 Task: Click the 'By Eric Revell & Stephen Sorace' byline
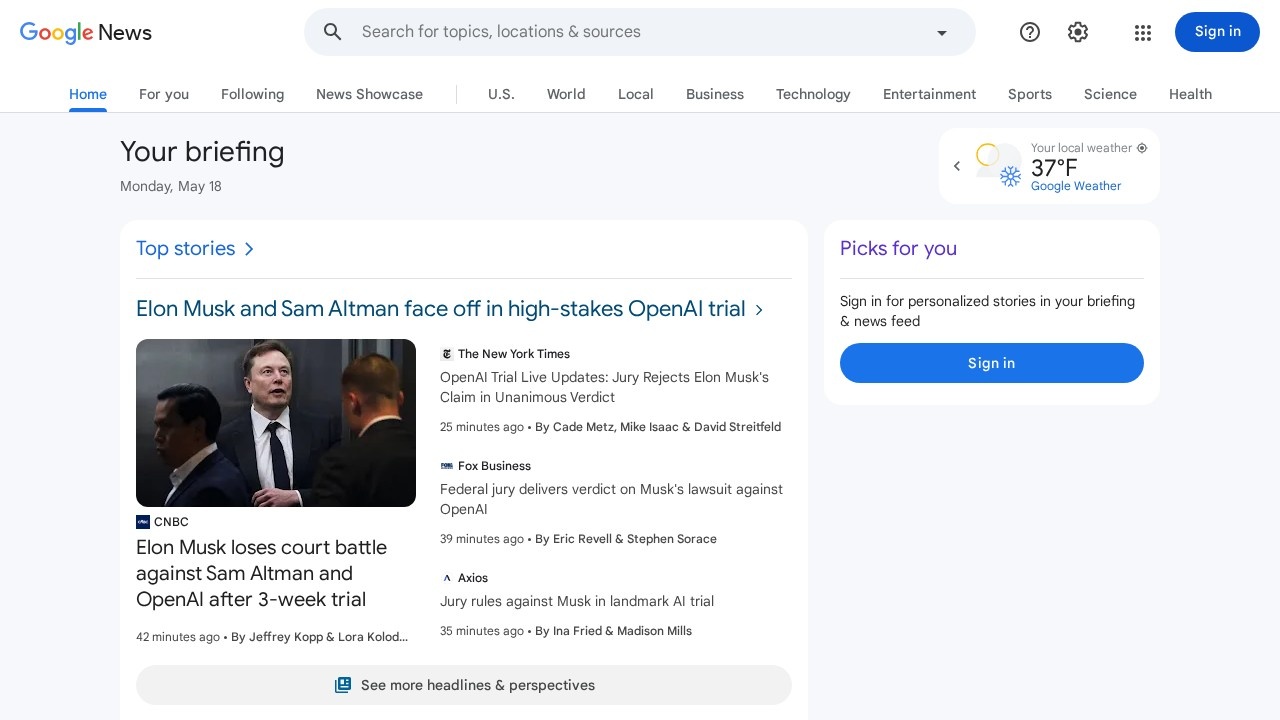click(626, 539)
